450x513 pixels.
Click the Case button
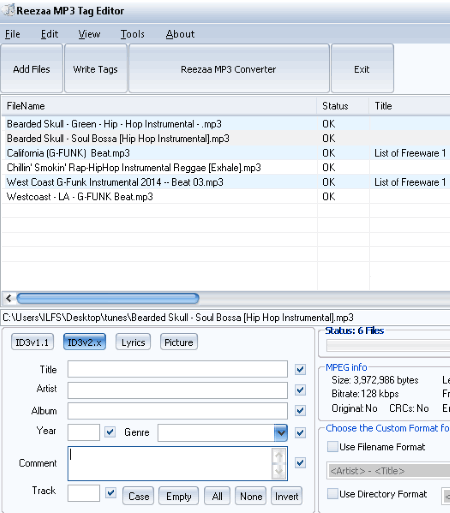pos(138,496)
